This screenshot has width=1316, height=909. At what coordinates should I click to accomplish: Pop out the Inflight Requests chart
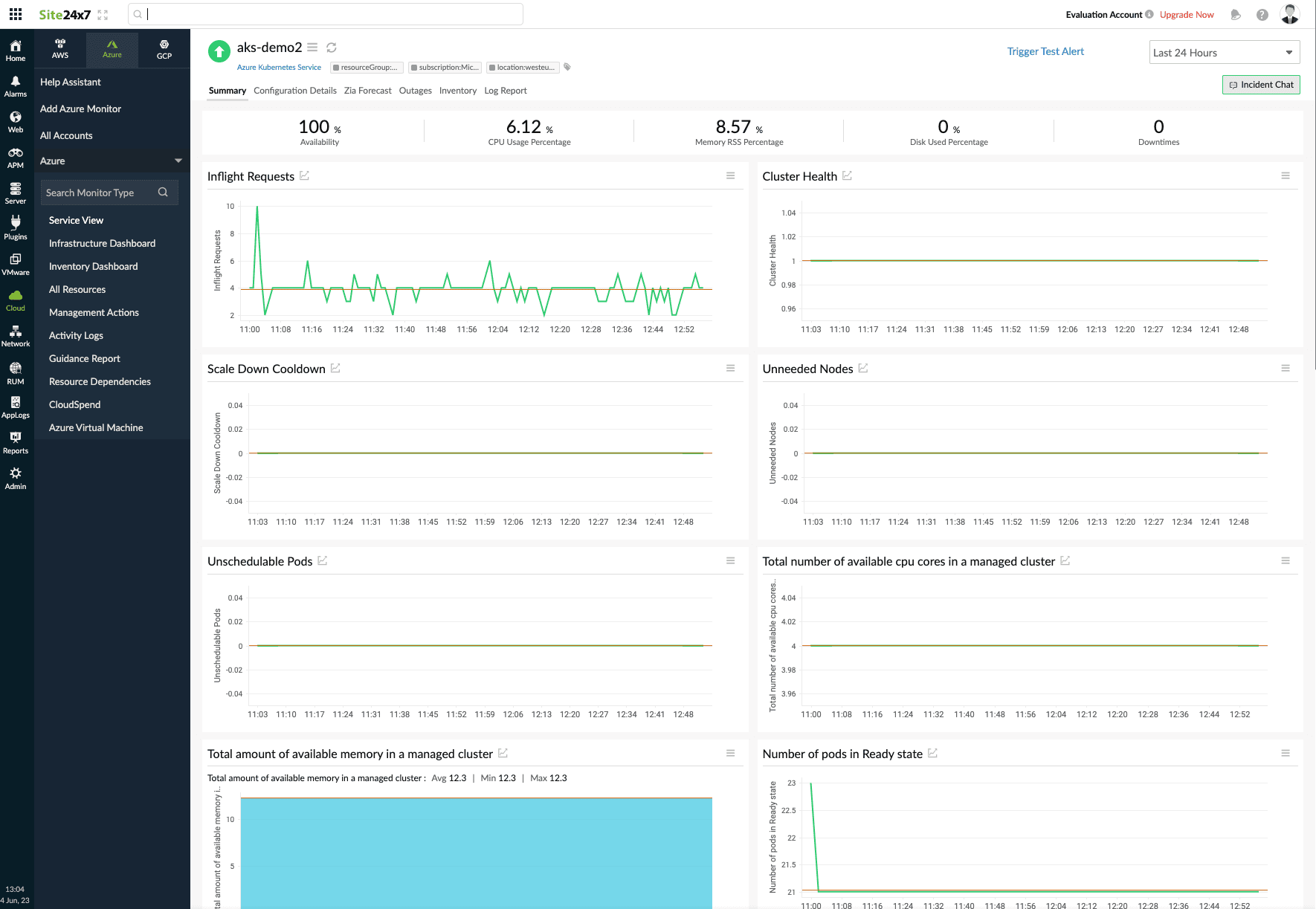[305, 175]
